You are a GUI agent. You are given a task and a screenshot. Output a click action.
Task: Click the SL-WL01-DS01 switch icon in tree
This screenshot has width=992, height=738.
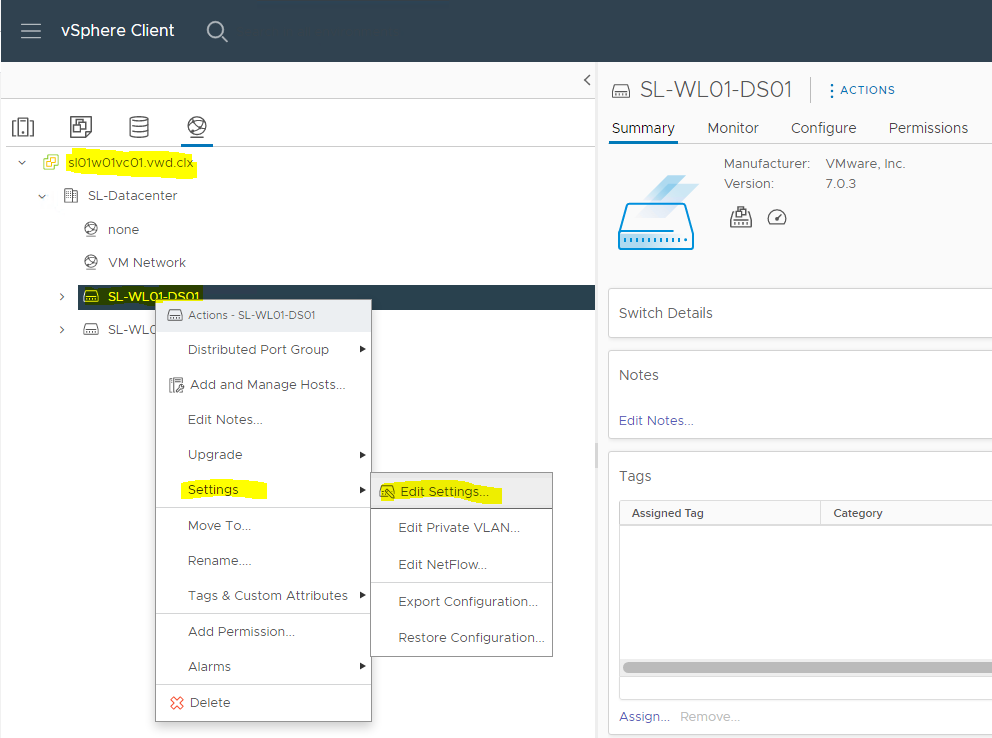point(91,296)
